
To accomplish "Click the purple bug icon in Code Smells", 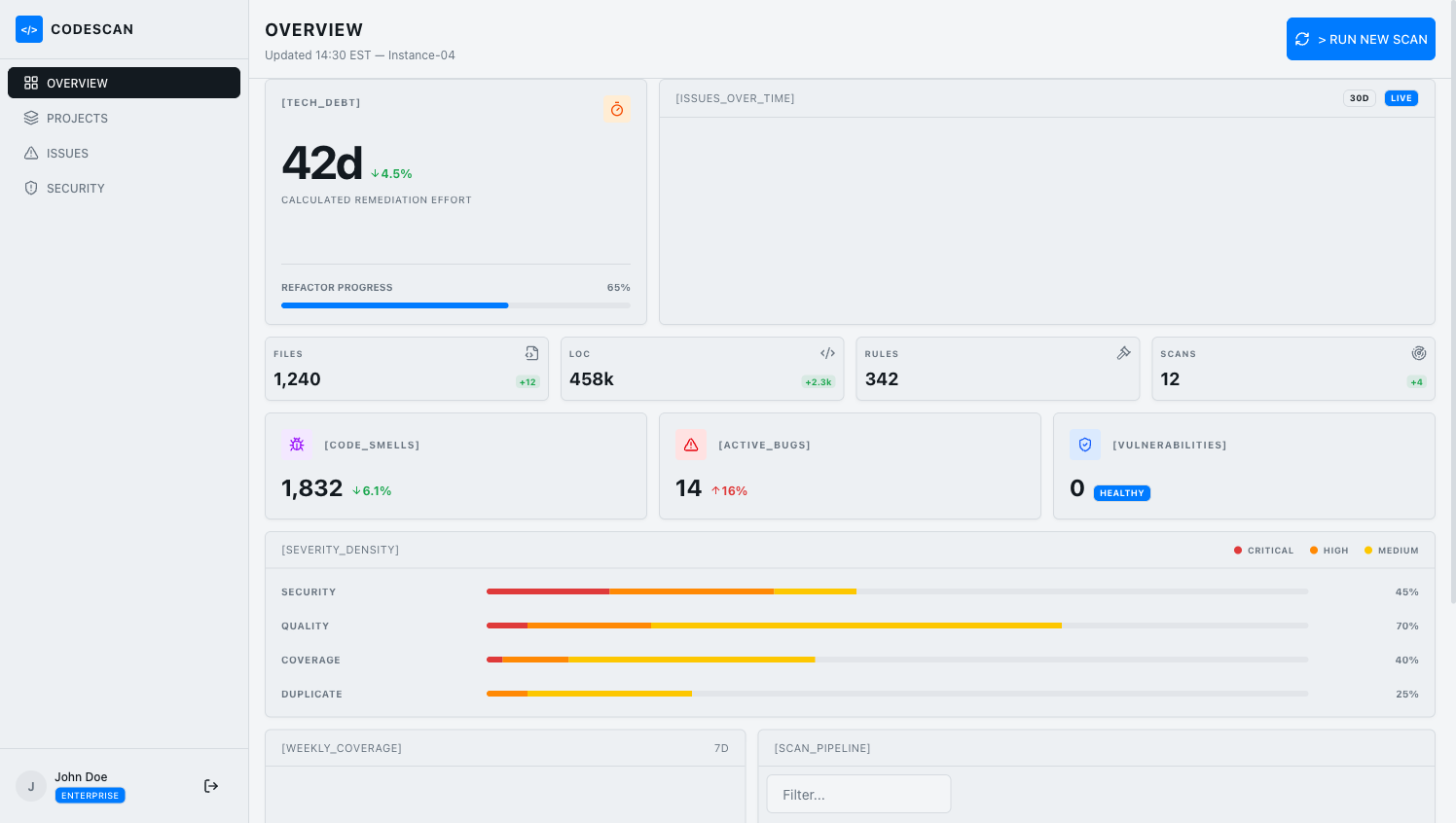I will click(x=297, y=445).
